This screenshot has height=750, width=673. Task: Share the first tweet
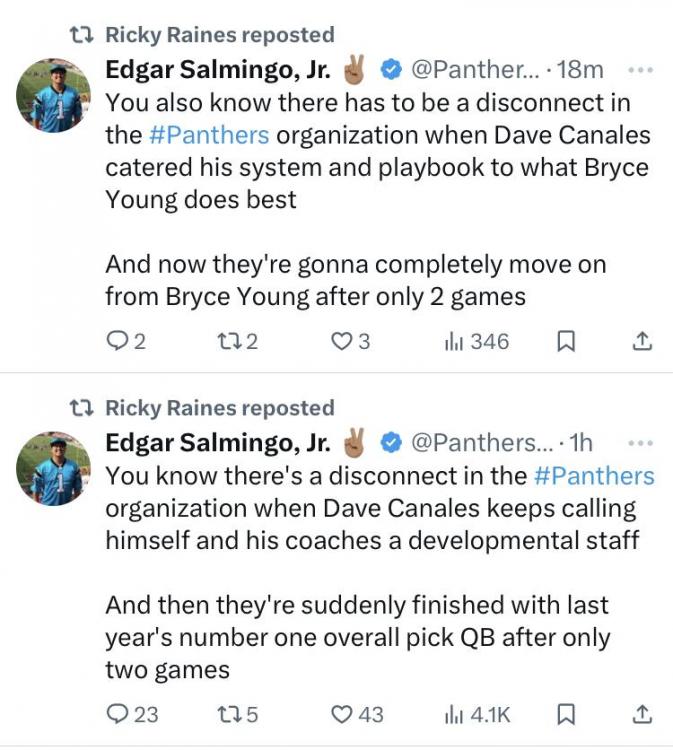tap(643, 342)
